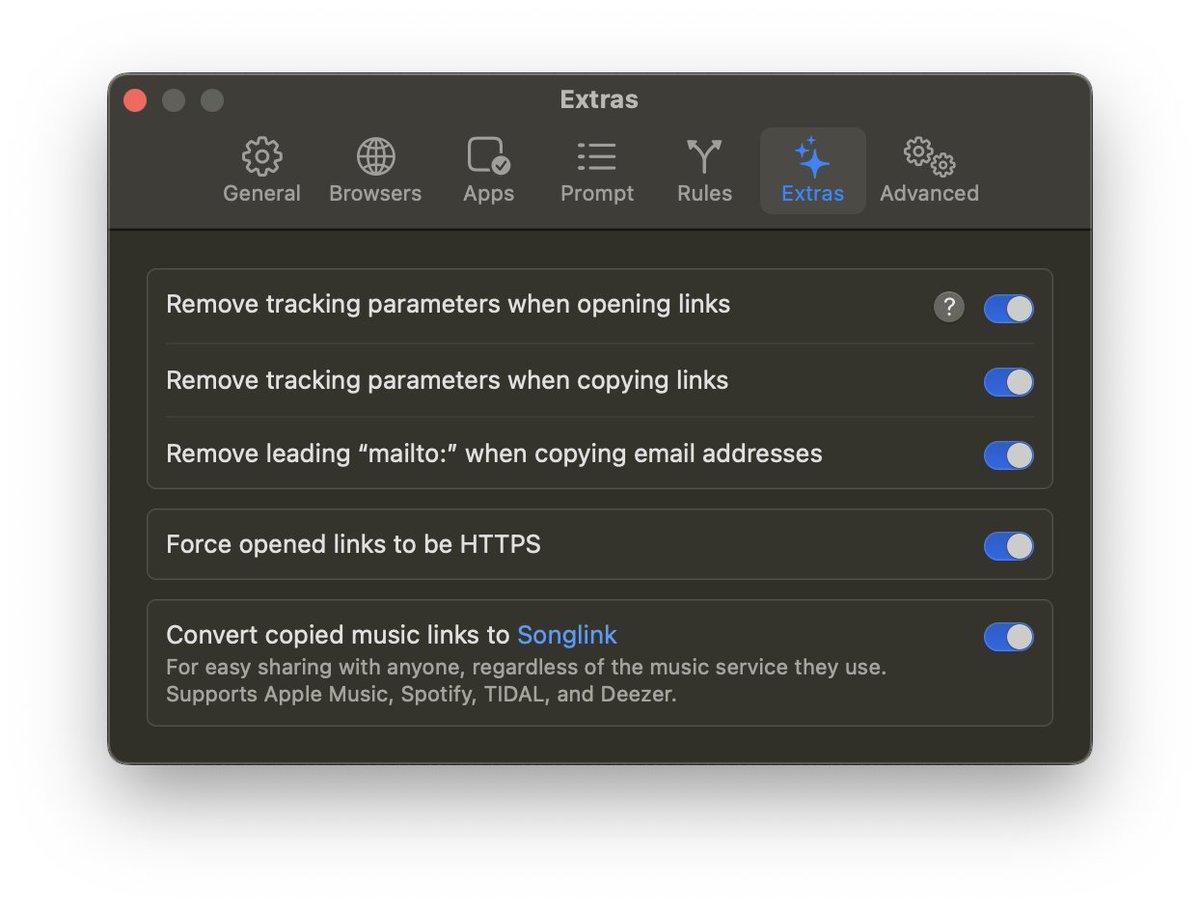
Task: Switch to the Rules tab label
Action: (704, 193)
